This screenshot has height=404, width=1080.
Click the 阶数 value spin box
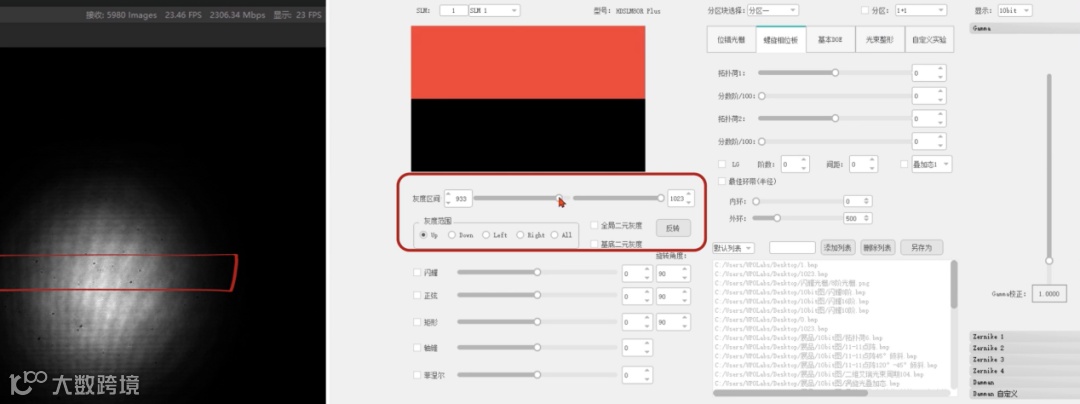[x=795, y=164]
